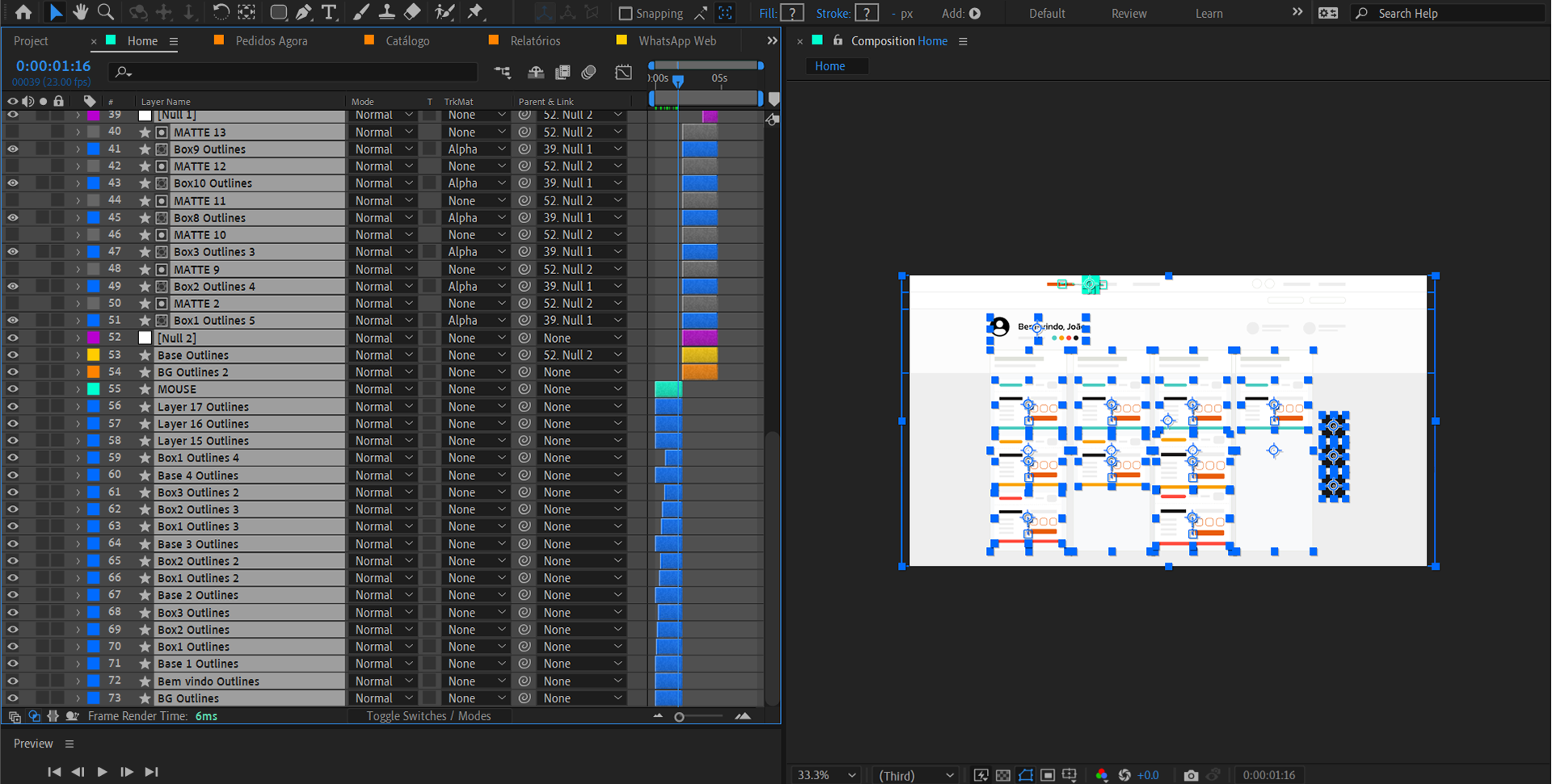Click the workspace panel layout icon
Screen dimensions: 1552x784
click(x=1328, y=13)
